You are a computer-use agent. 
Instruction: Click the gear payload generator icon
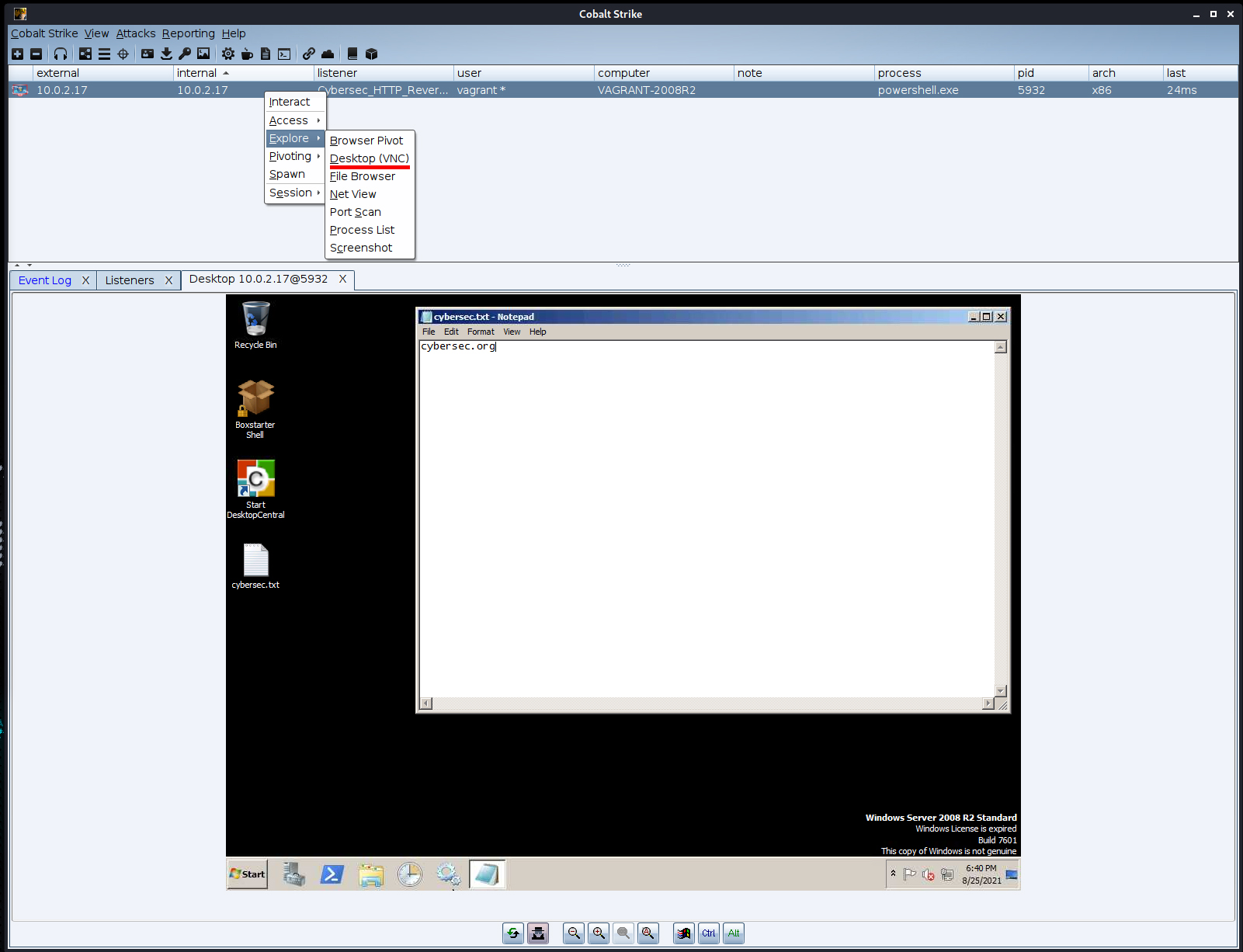pos(228,54)
